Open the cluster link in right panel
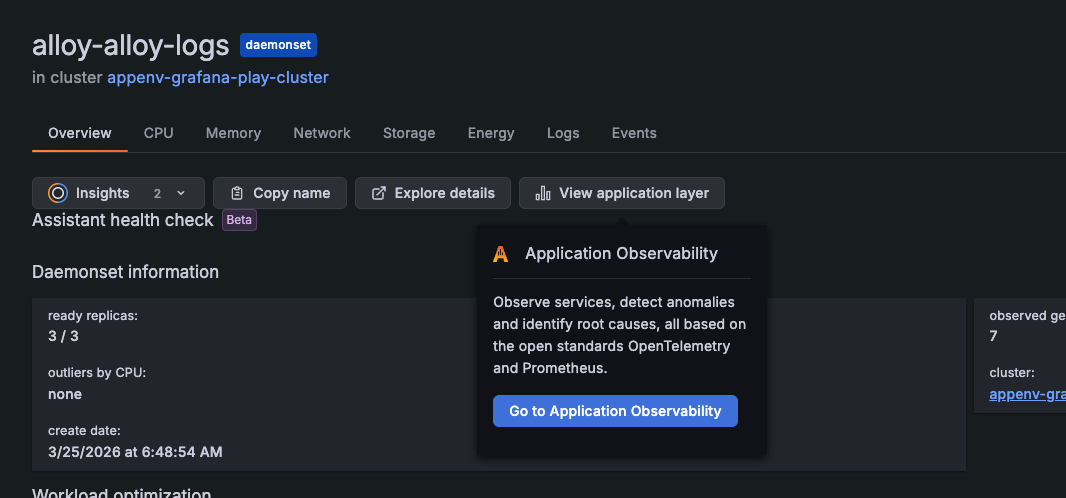 1027,394
